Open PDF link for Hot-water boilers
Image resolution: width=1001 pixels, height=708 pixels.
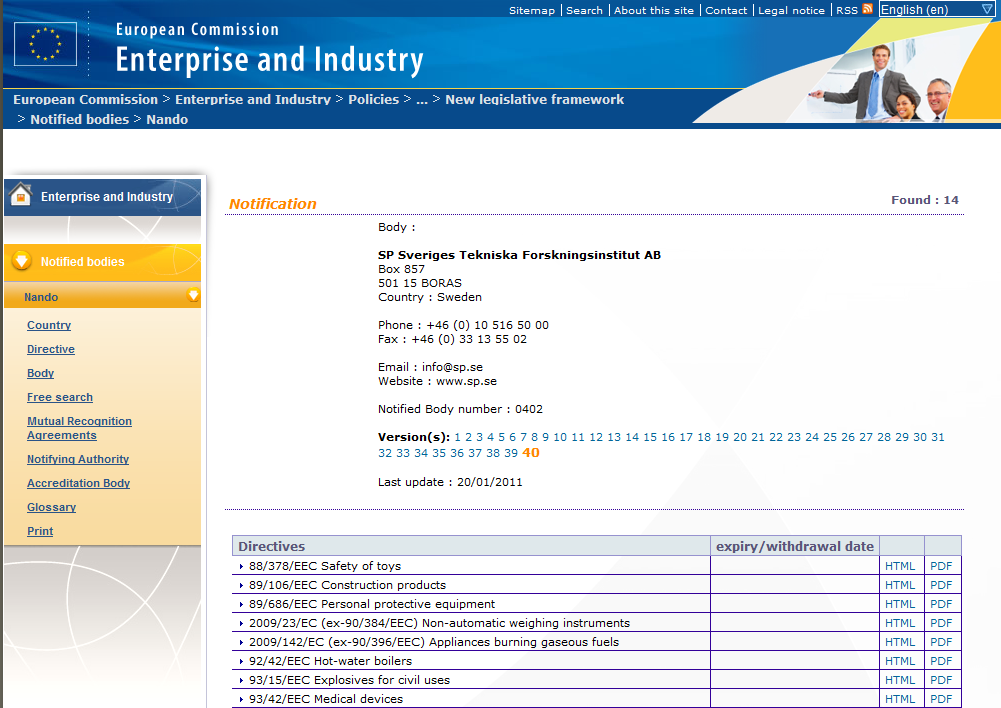(941, 661)
